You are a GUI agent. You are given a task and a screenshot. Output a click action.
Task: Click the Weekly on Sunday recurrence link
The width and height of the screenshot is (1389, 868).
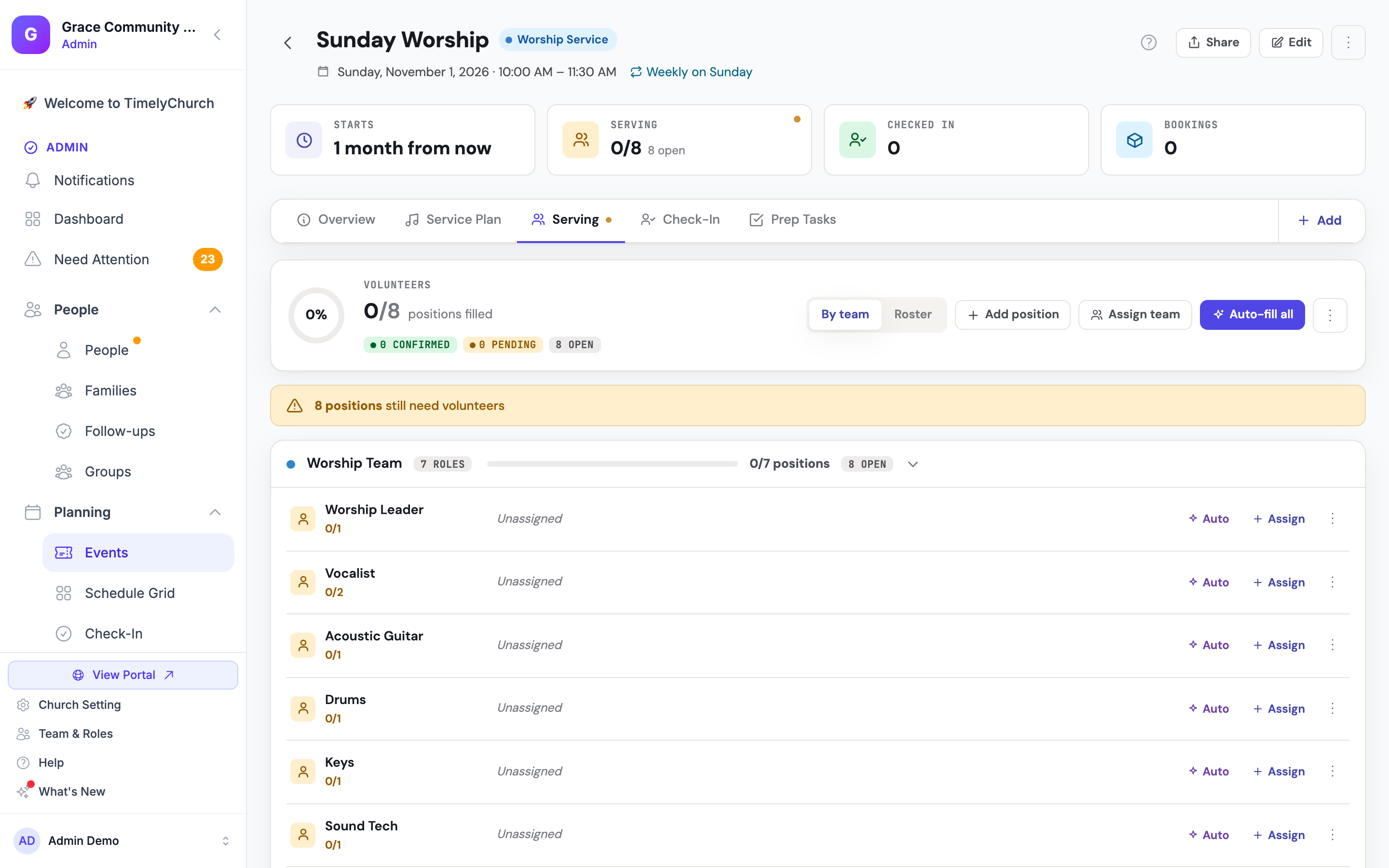(691, 72)
